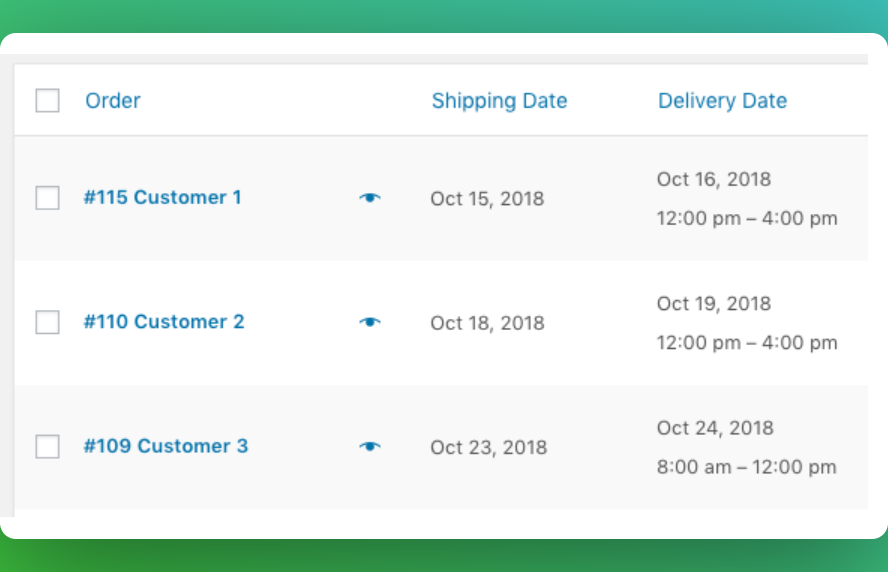Click shipping date Oct 15, 2018
Viewport: 888px width, 572px height.
pos(487,199)
